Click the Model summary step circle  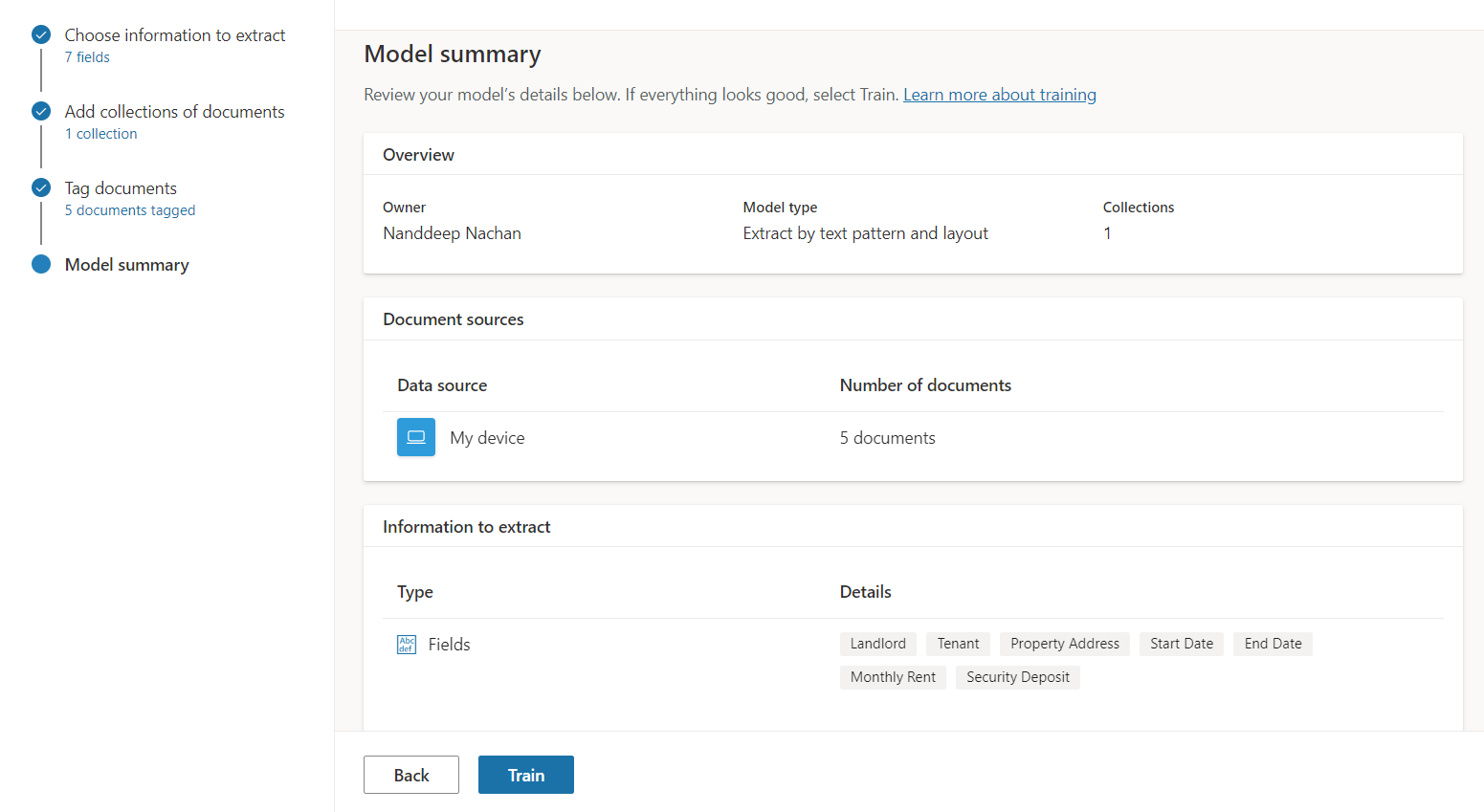pyautogui.click(x=41, y=265)
